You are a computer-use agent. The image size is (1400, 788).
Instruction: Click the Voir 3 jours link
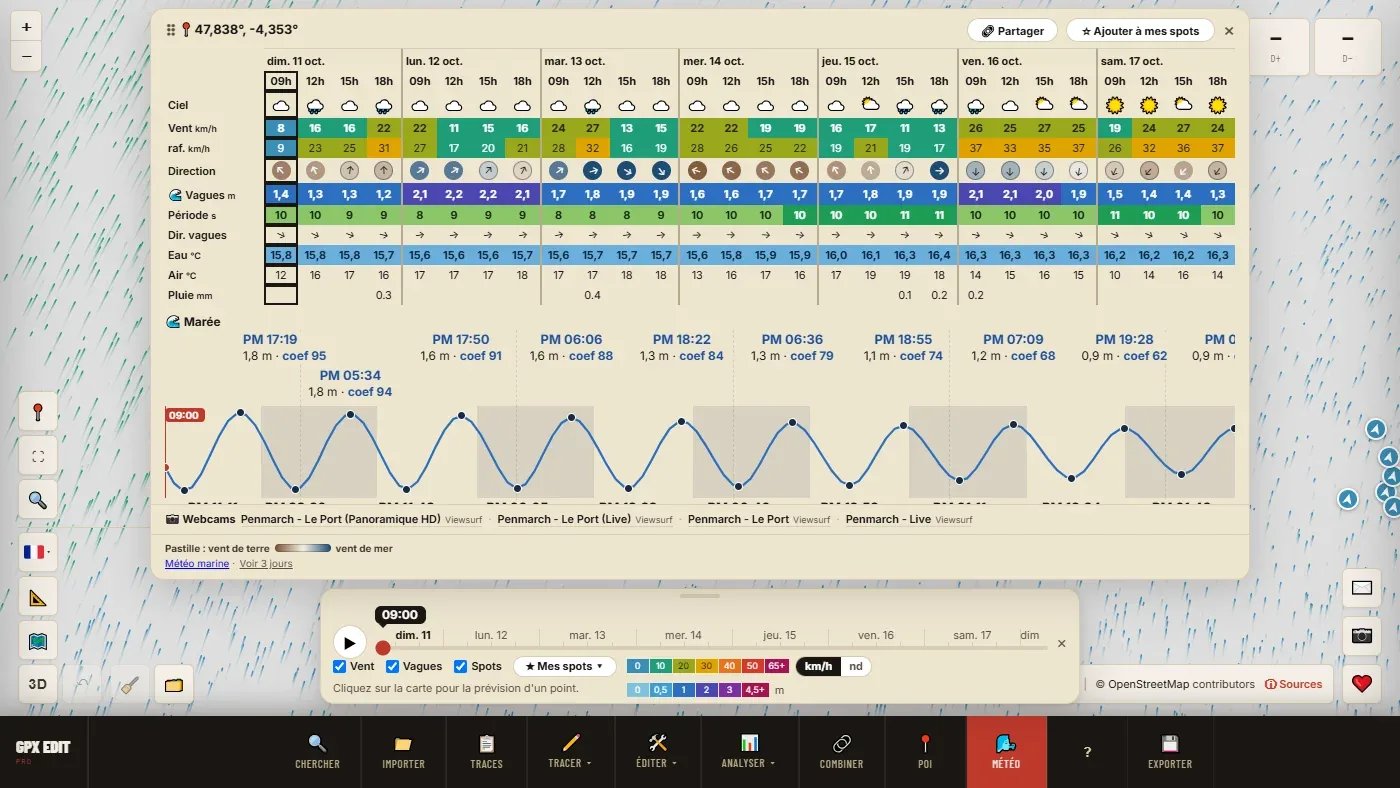266,564
